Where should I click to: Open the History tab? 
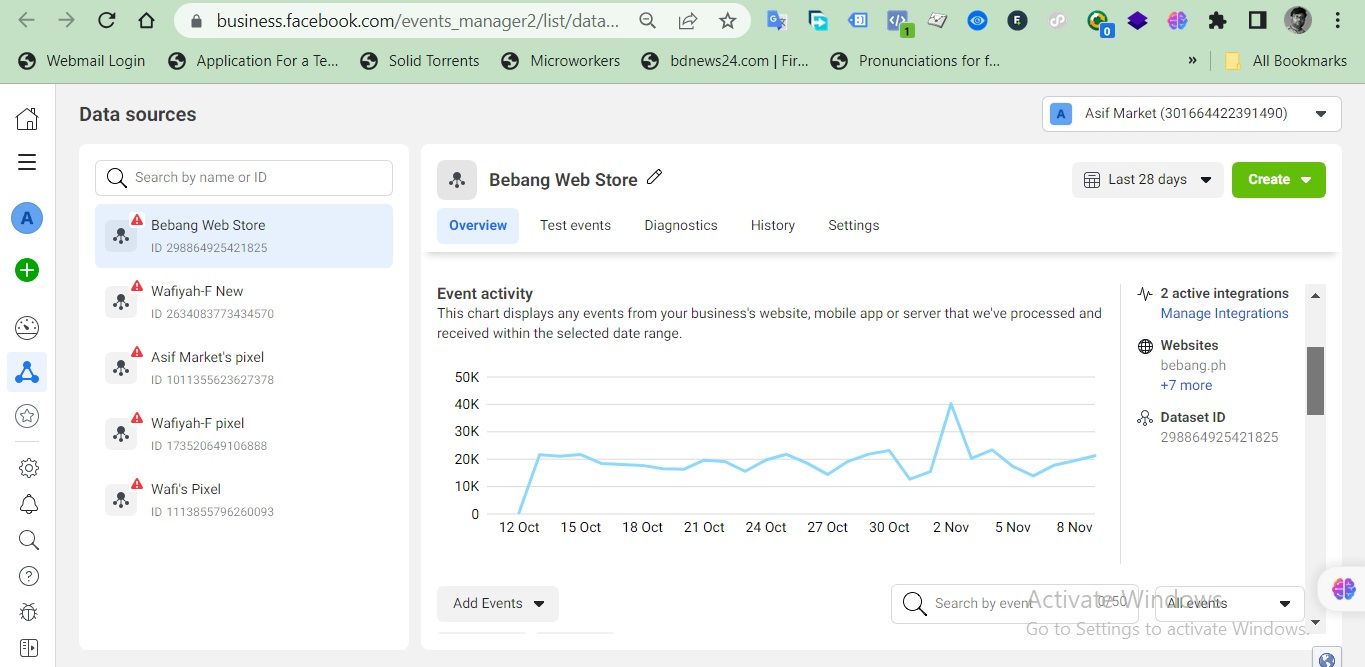(773, 225)
